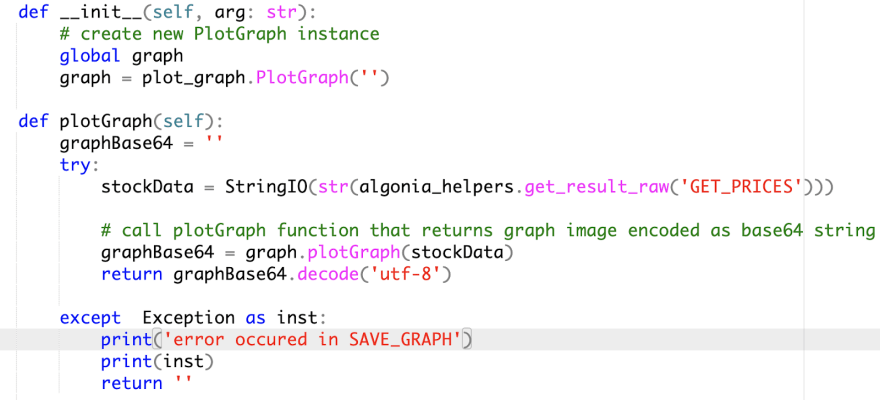The height and width of the screenshot is (400, 880).
Task: Click the 'error occured in SAVE_GRAPH' string
Action: click(x=312, y=339)
